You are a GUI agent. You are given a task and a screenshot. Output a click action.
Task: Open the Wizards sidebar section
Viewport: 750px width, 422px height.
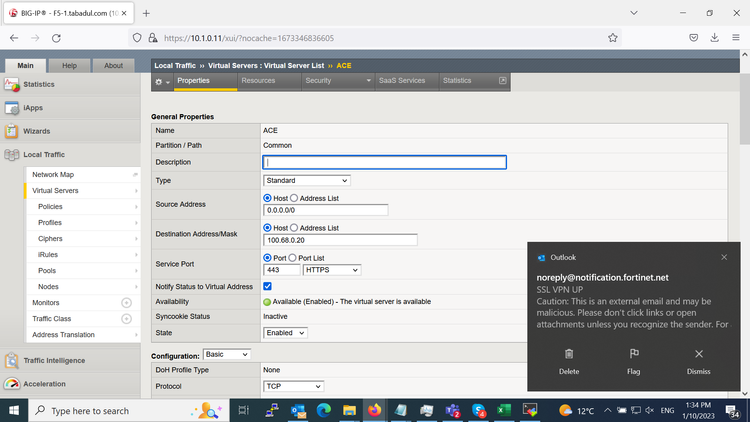(x=36, y=131)
